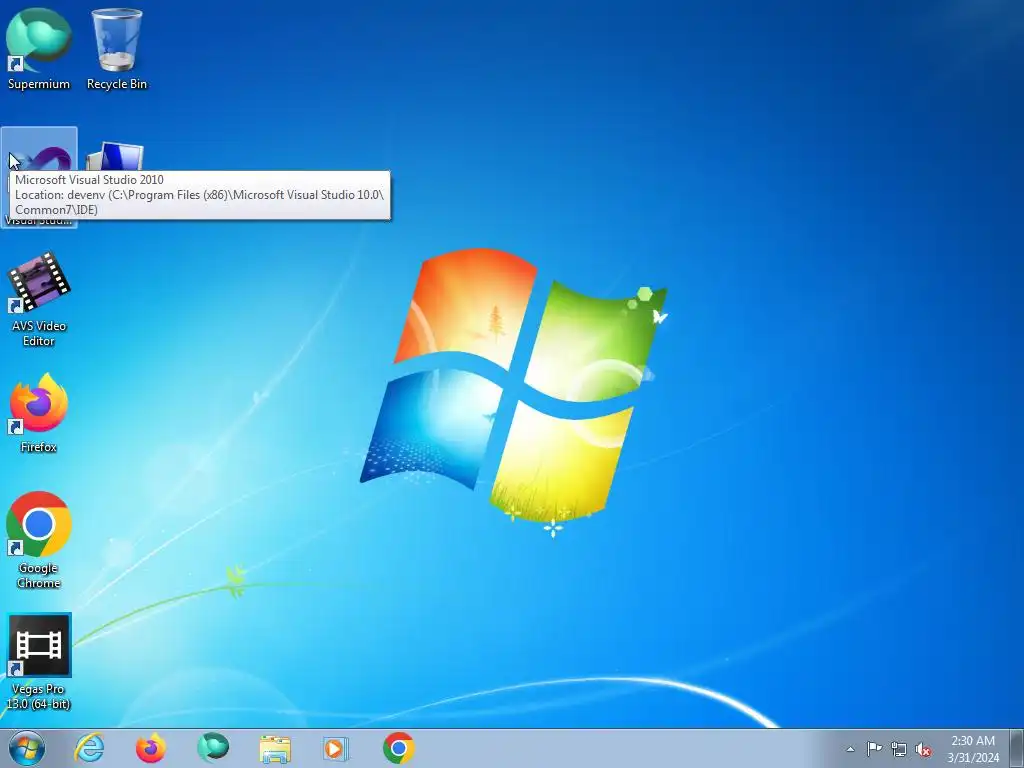Open the Supermium desktop shortcut
Image resolution: width=1024 pixels, height=768 pixels.
click(39, 49)
